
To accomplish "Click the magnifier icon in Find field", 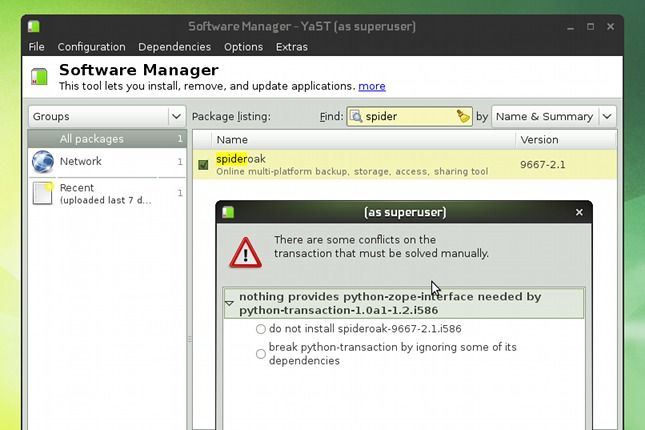I will (356, 116).
